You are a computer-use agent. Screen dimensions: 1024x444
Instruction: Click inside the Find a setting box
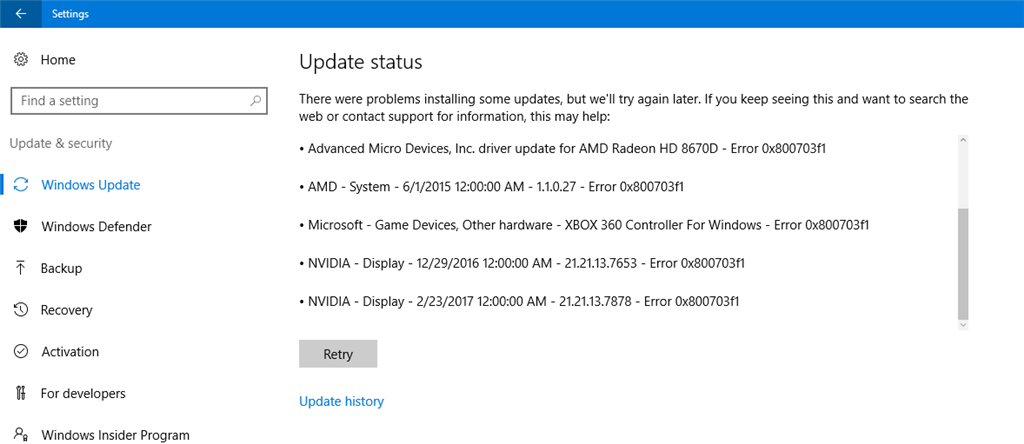(138, 101)
